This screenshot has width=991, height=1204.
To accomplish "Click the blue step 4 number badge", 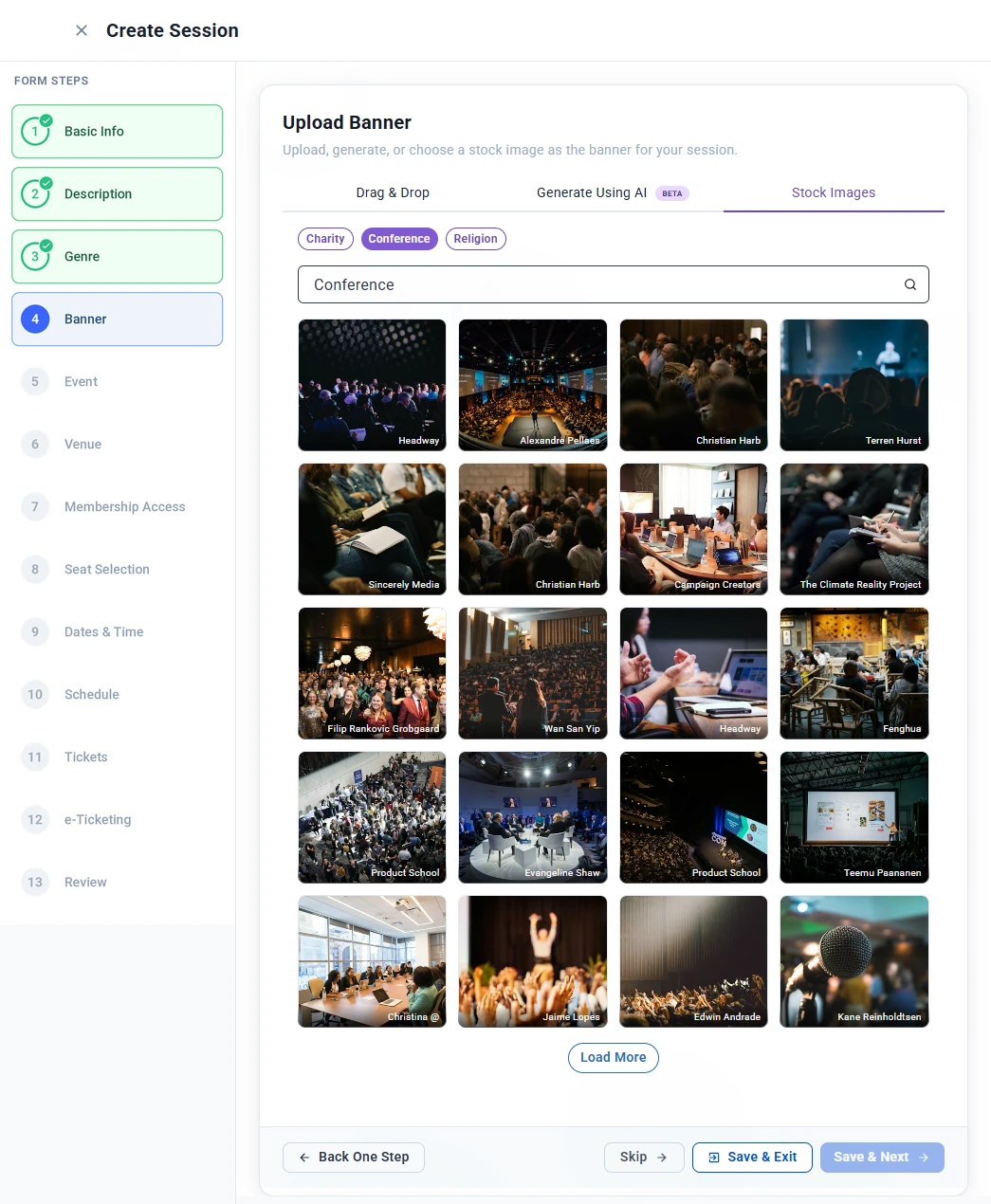I will [x=35, y=319].
